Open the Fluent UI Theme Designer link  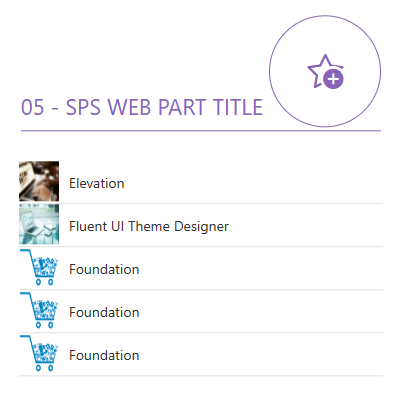149,226
